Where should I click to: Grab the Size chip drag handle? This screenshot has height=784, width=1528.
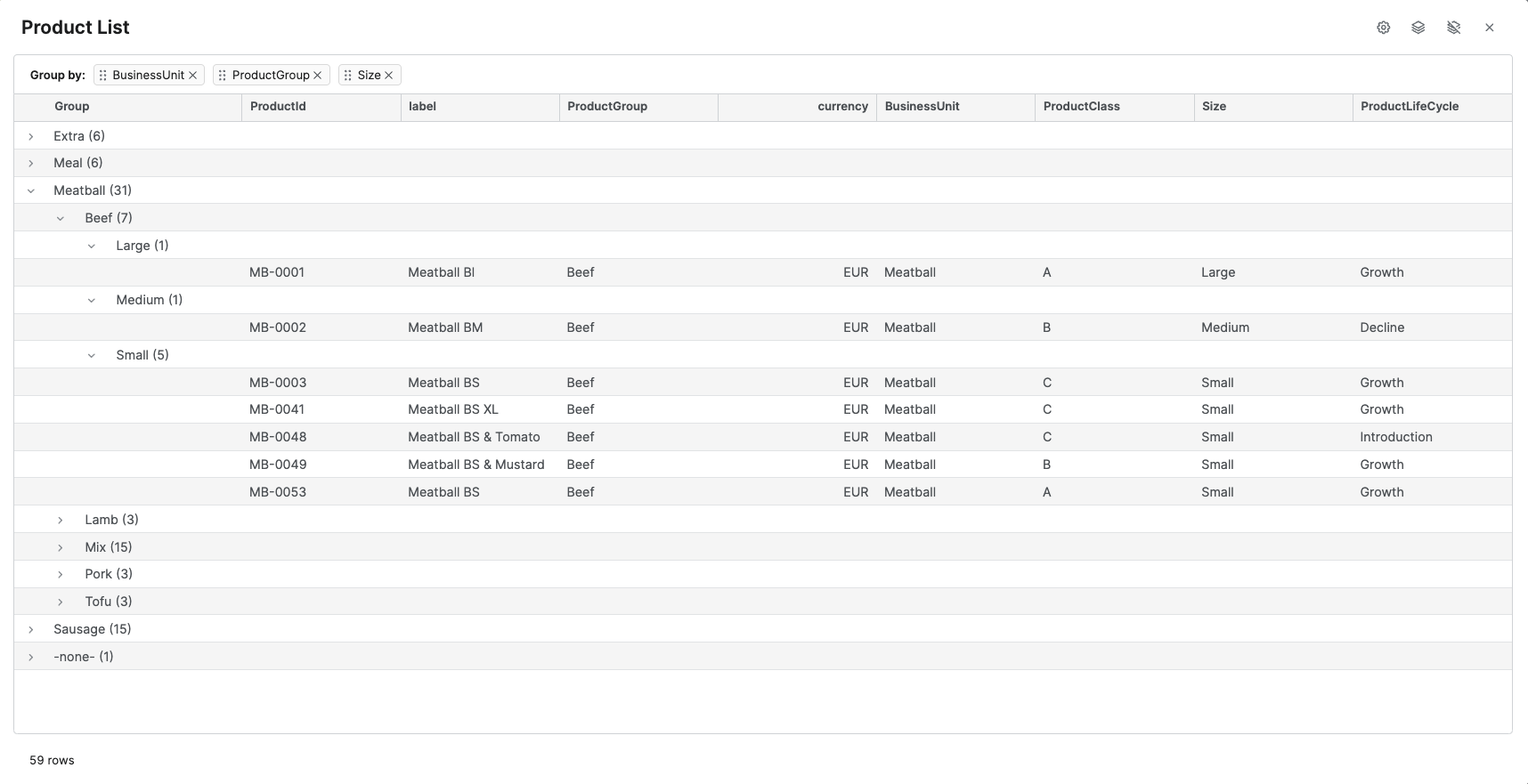(x=348, y=76)
